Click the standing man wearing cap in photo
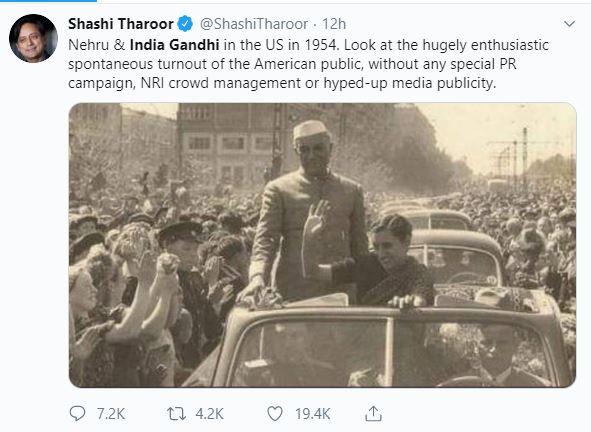The image size is (591, 432). coord(307,211)
